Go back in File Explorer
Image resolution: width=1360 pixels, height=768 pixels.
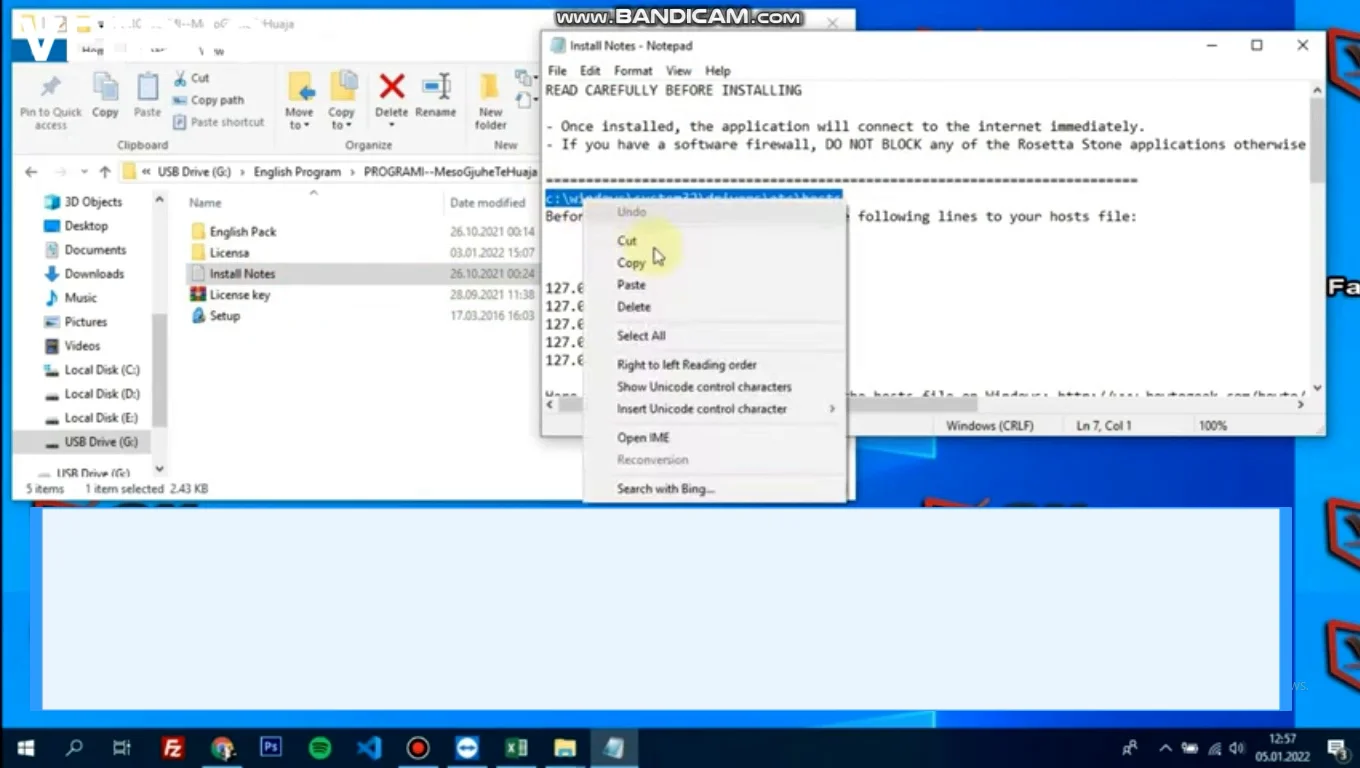click(x=31, y=172)
